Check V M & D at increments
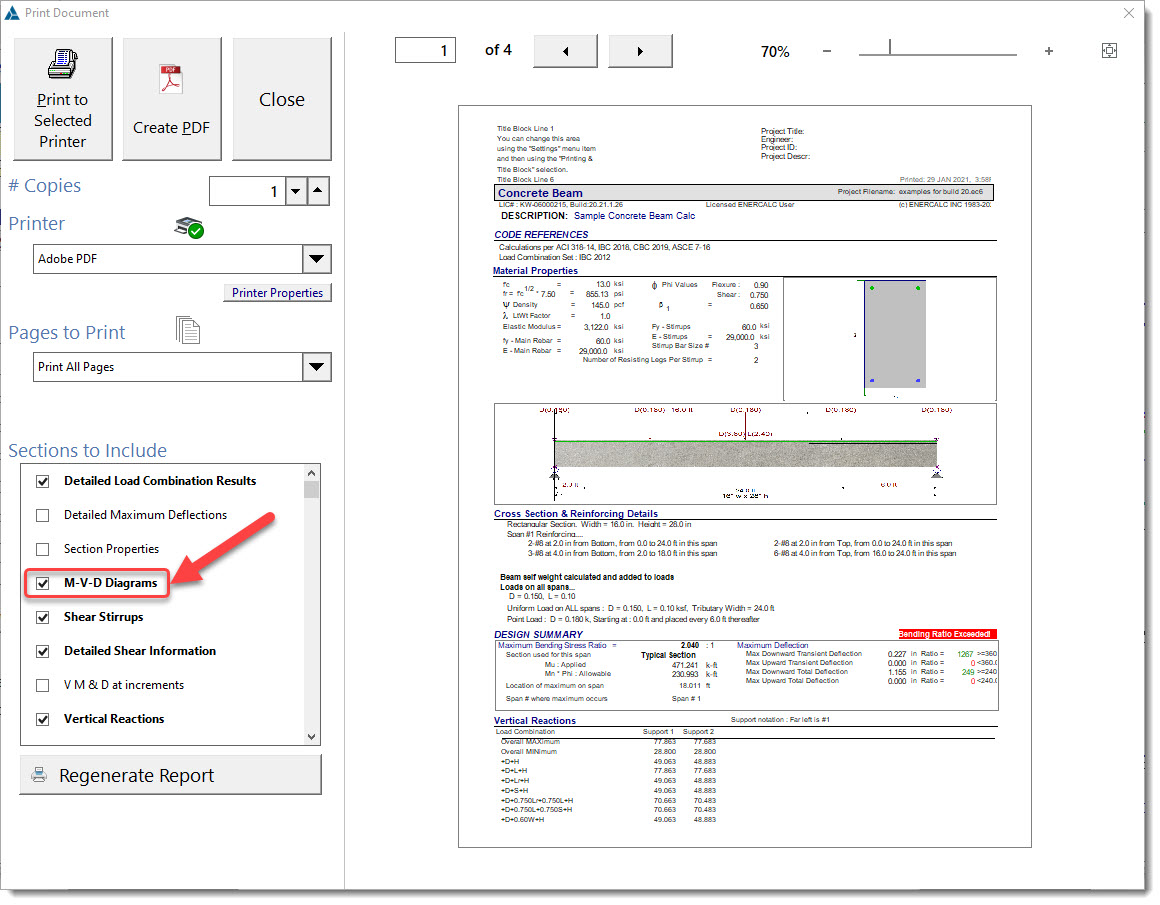 [43, 685]
